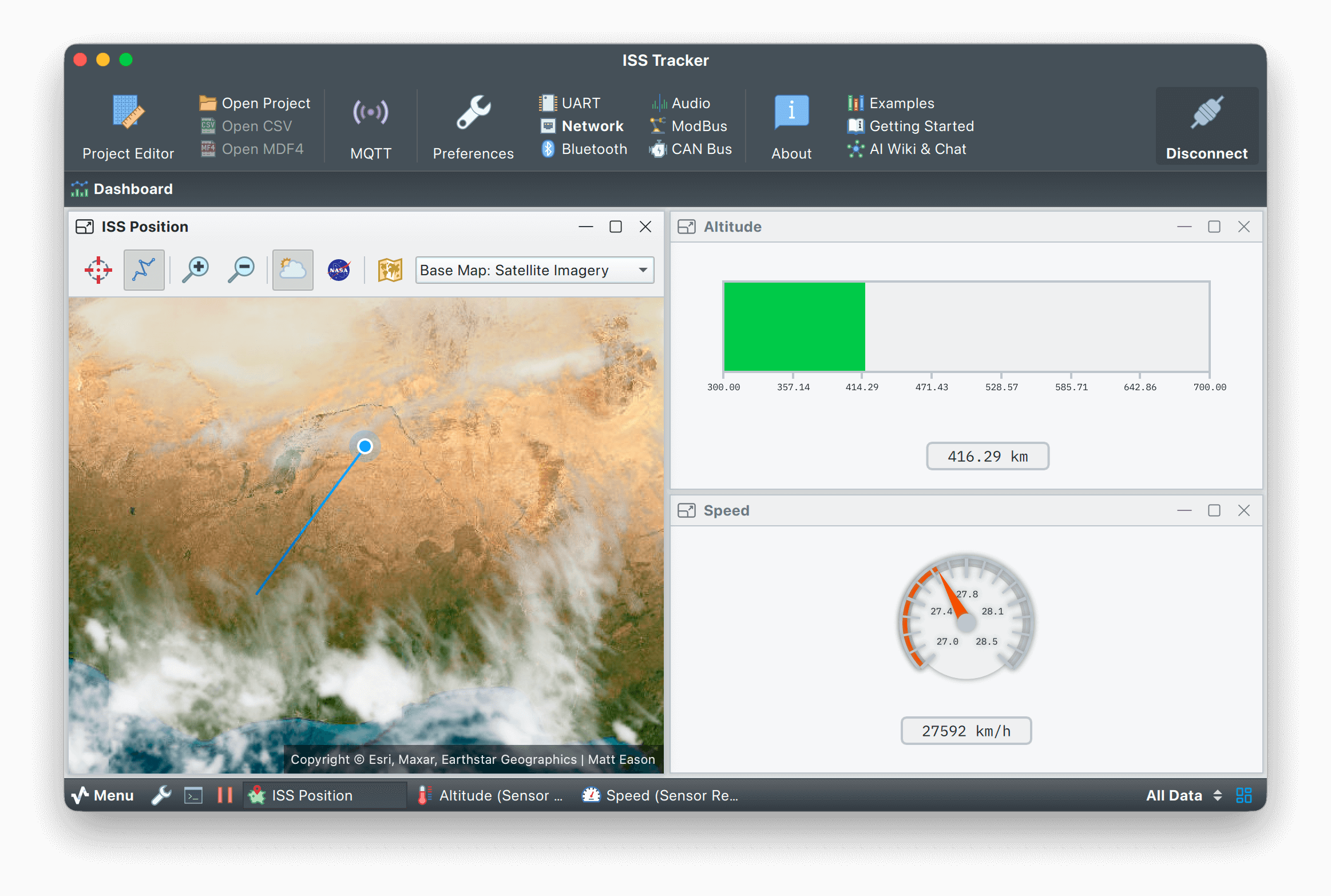The height and width of the screenshot is (896, 1331).
Task: Toggle the weather cloud layer
Action: coord(292,269)
